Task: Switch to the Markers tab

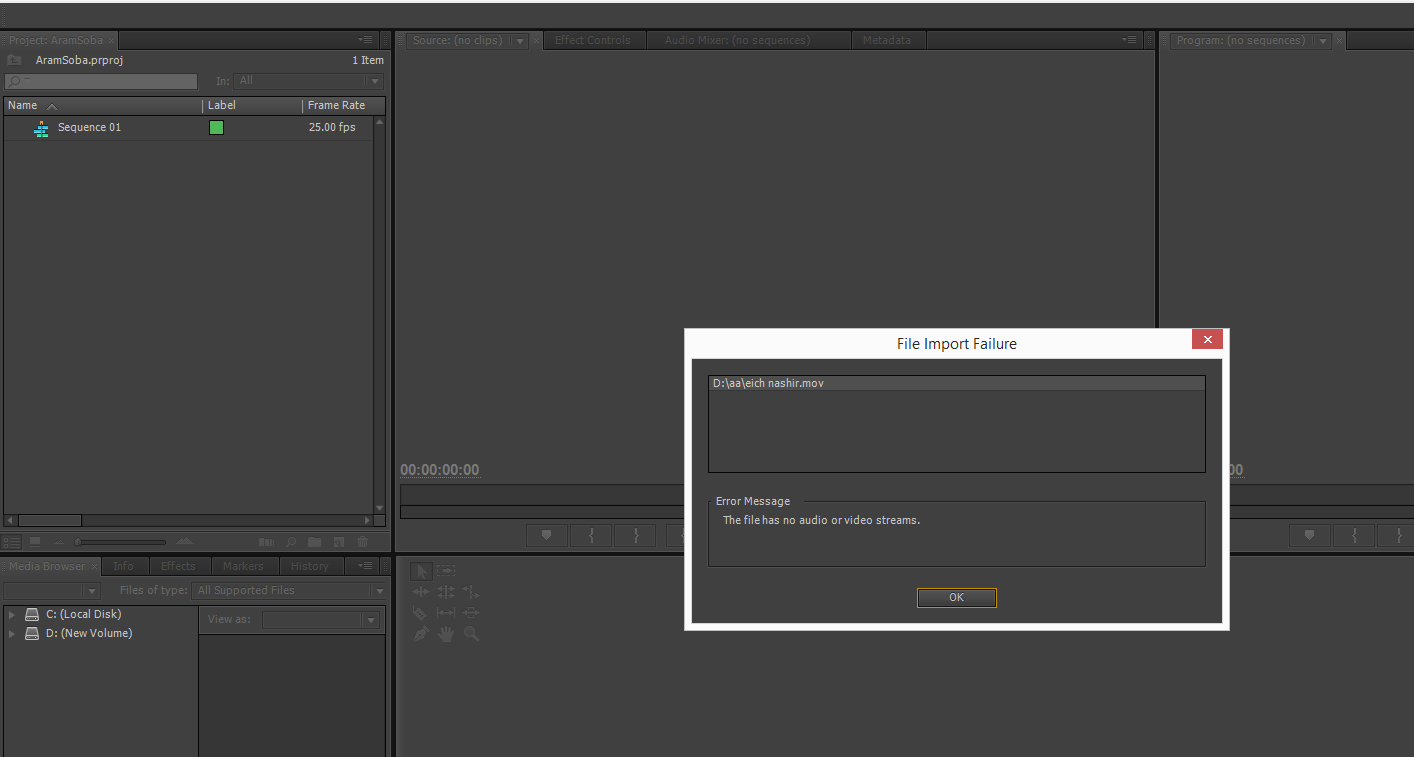Action: coord(243,566)
